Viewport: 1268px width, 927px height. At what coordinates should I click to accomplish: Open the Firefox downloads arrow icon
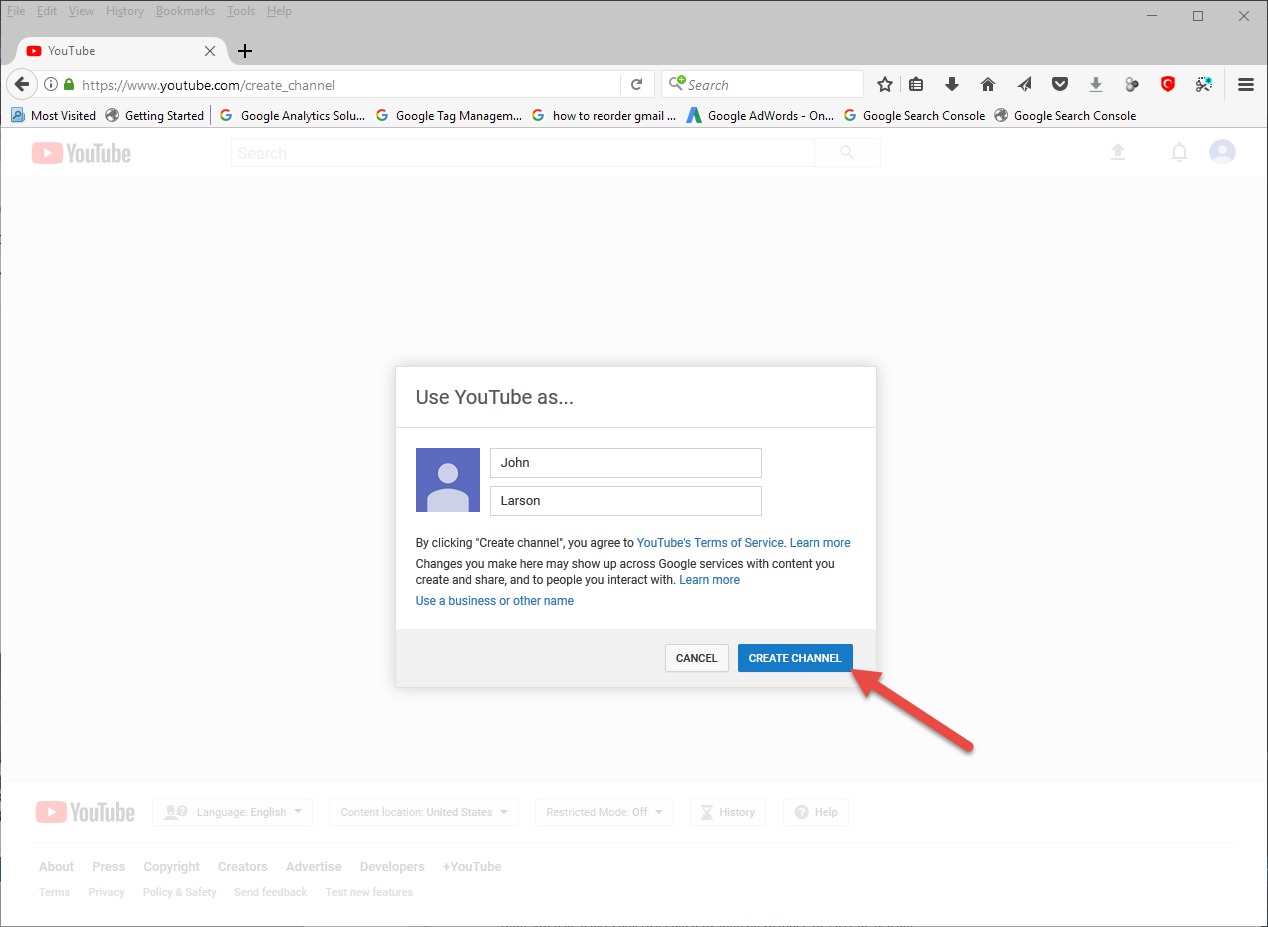pos(952,85)
